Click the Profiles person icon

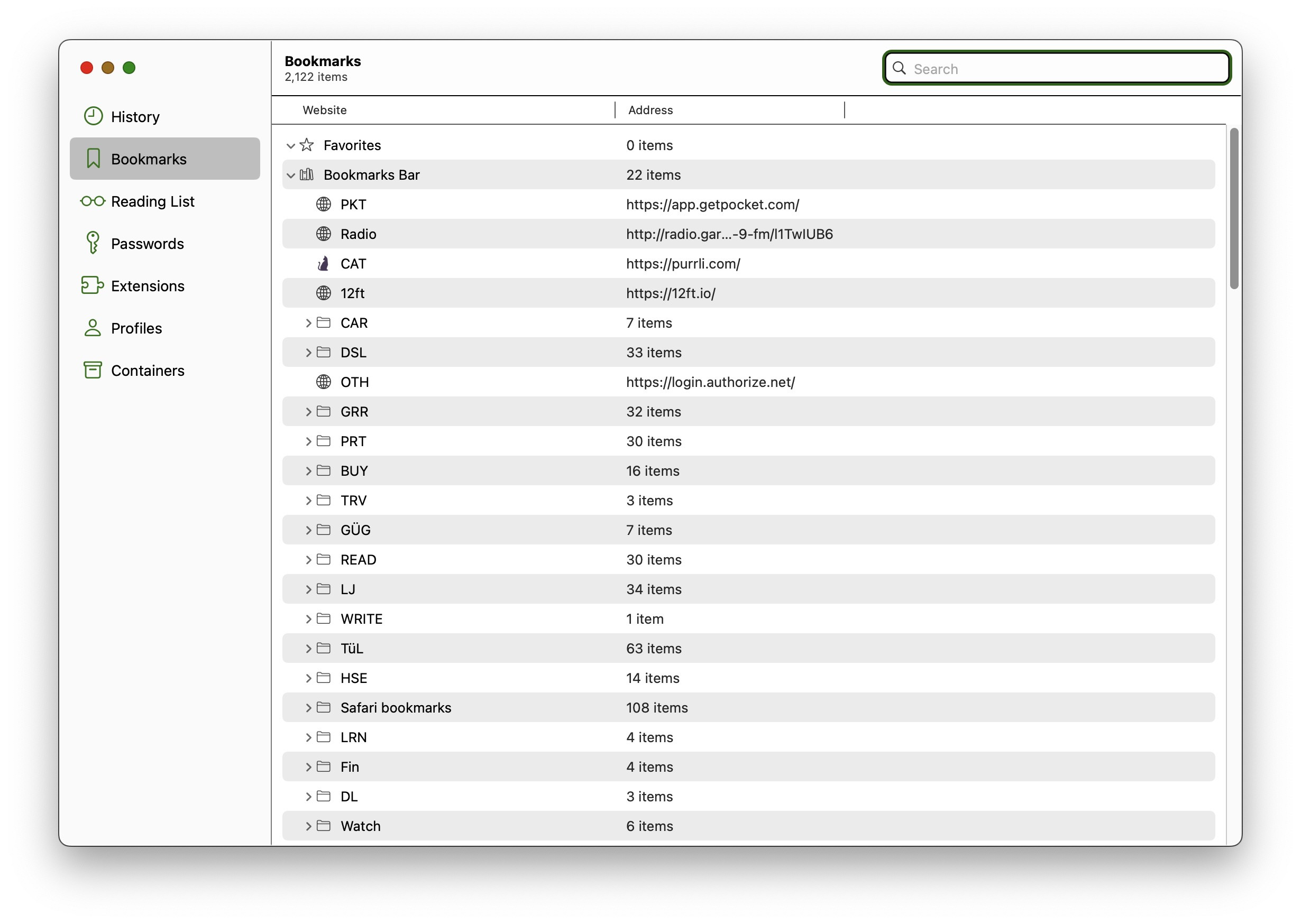[x=92, y=328]
